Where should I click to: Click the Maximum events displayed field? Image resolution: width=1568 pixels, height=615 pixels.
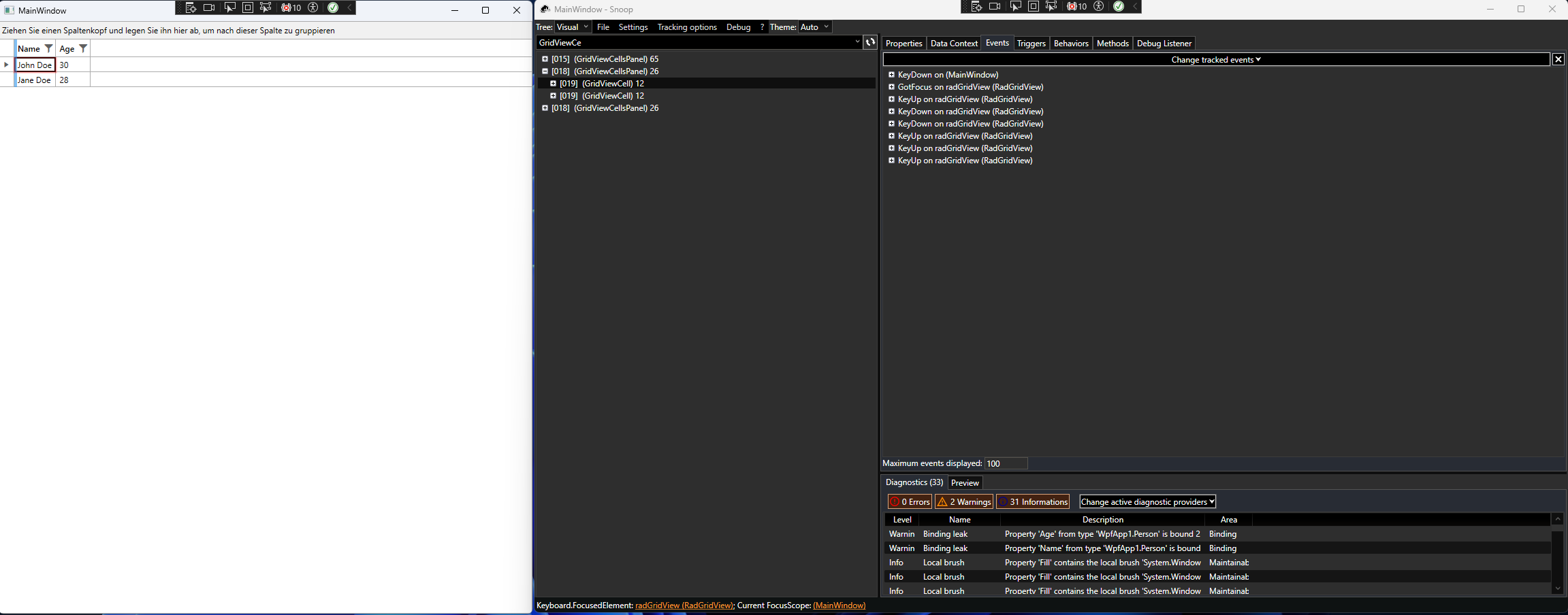tap(1006, 463)
